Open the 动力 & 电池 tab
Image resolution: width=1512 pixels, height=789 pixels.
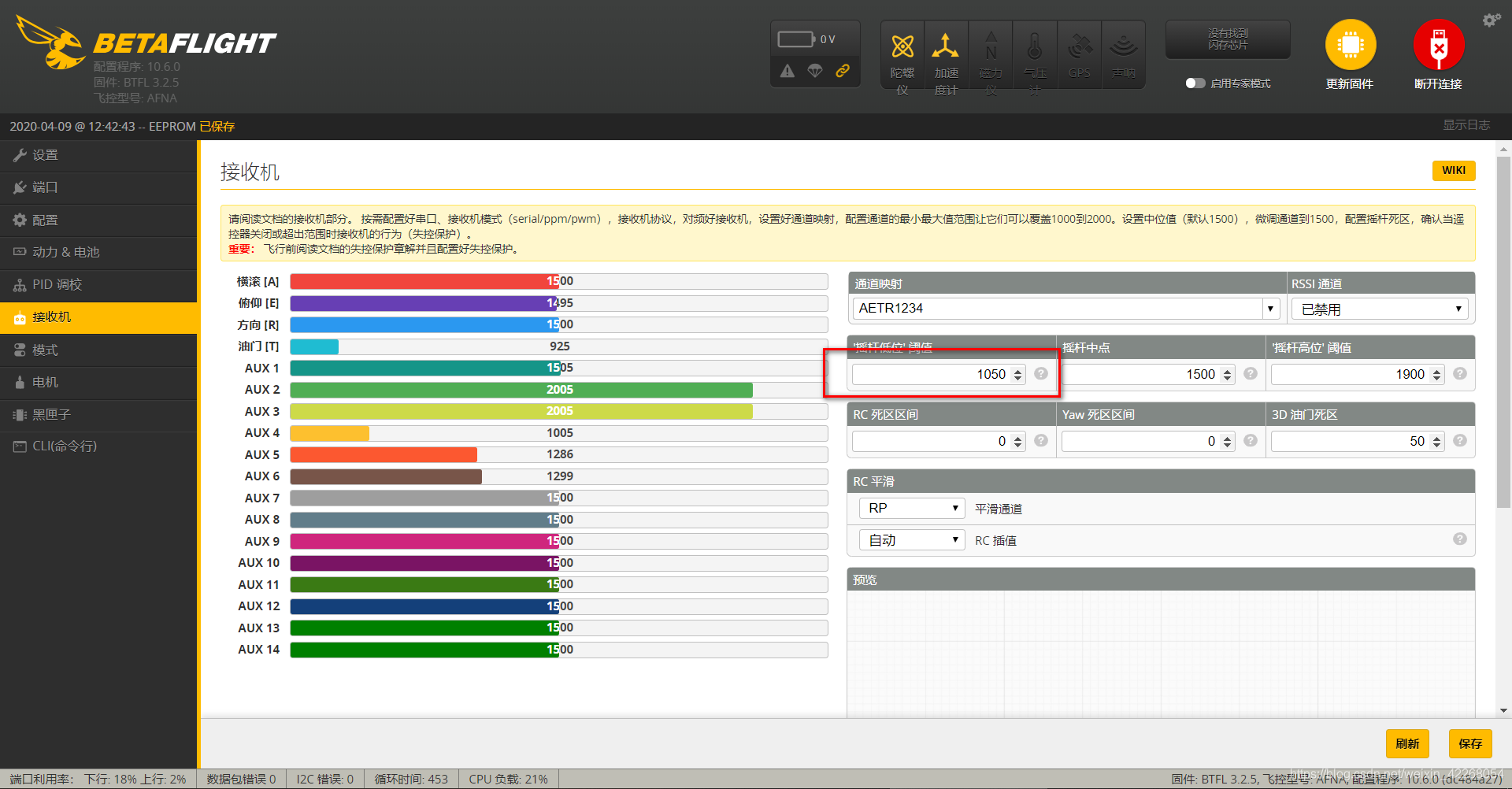click(x=98, y=252)
